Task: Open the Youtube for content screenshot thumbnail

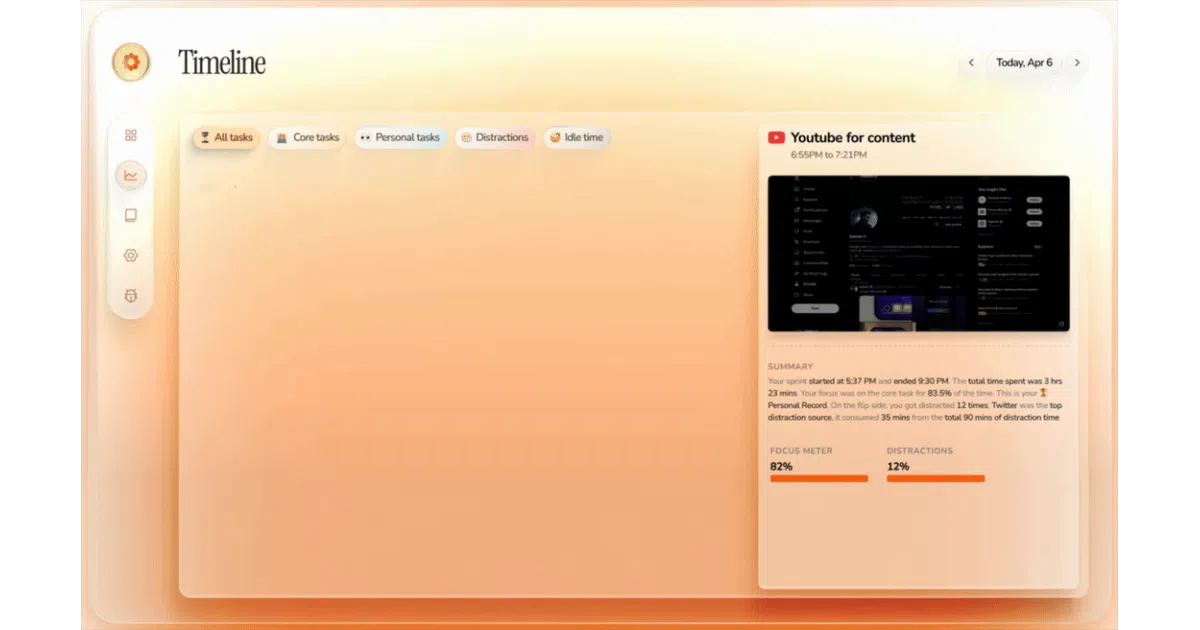Action: (918, 254)
